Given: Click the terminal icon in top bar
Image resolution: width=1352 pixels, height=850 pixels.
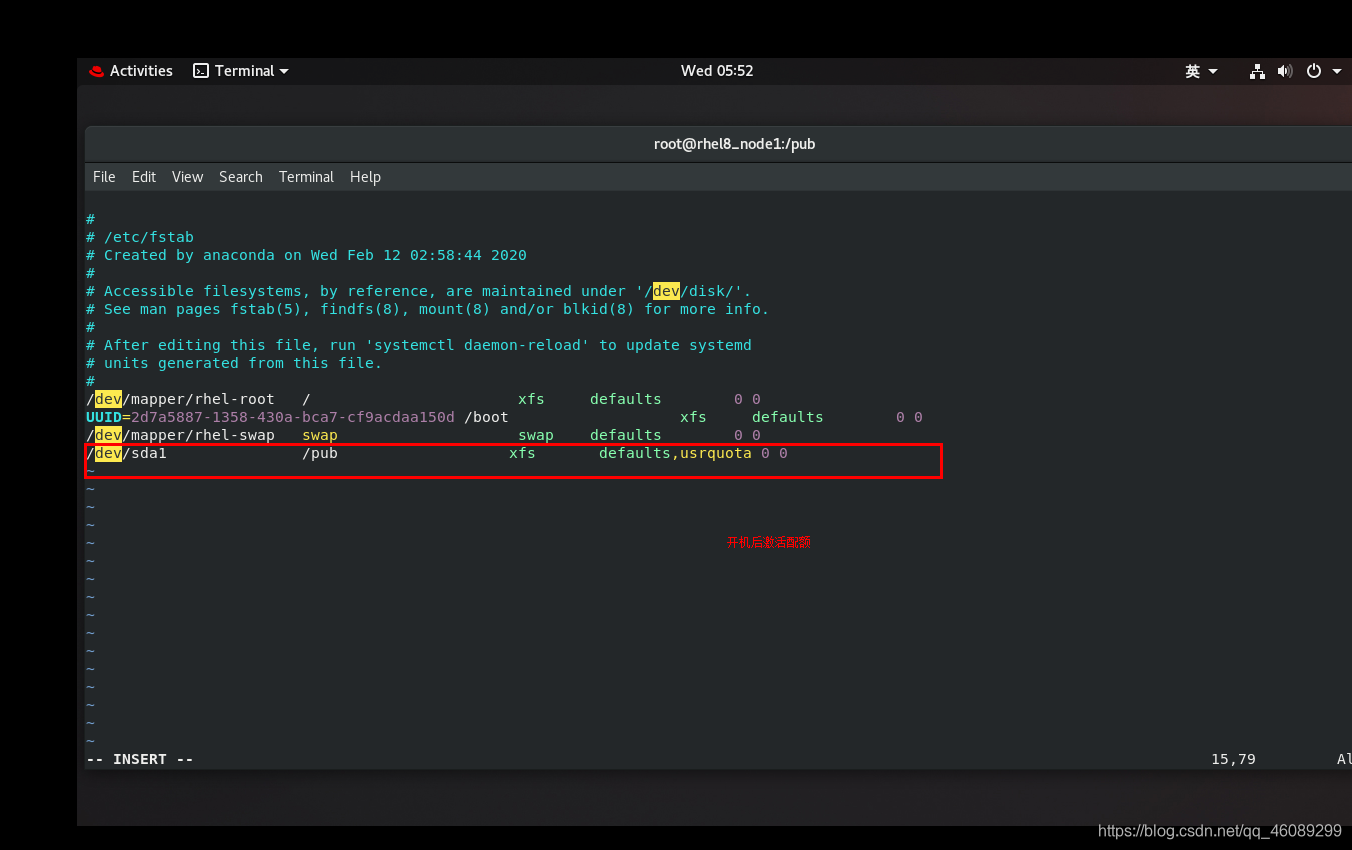Looking at the screenshot, I should [x=201, y=71].
